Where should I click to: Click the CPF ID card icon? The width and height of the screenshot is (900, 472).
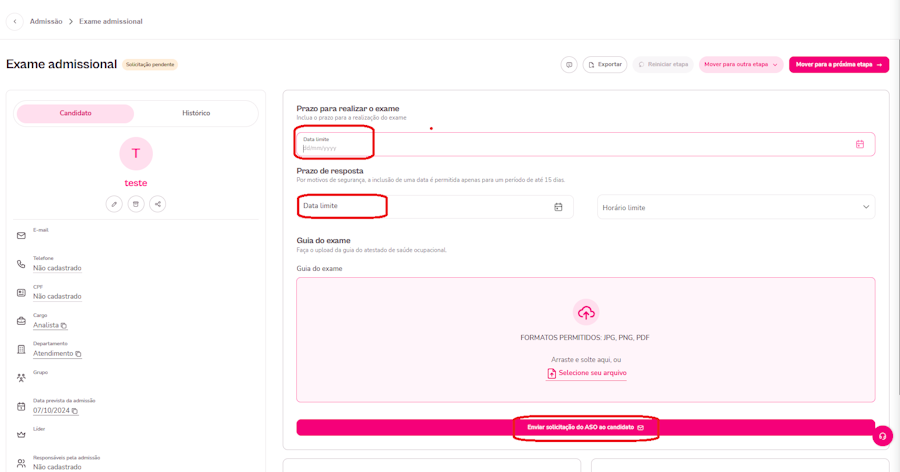pyautogui.click(x=21, y=293)
